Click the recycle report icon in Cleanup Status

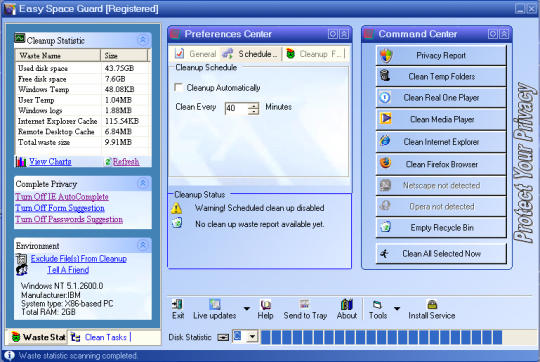[177, 223]
